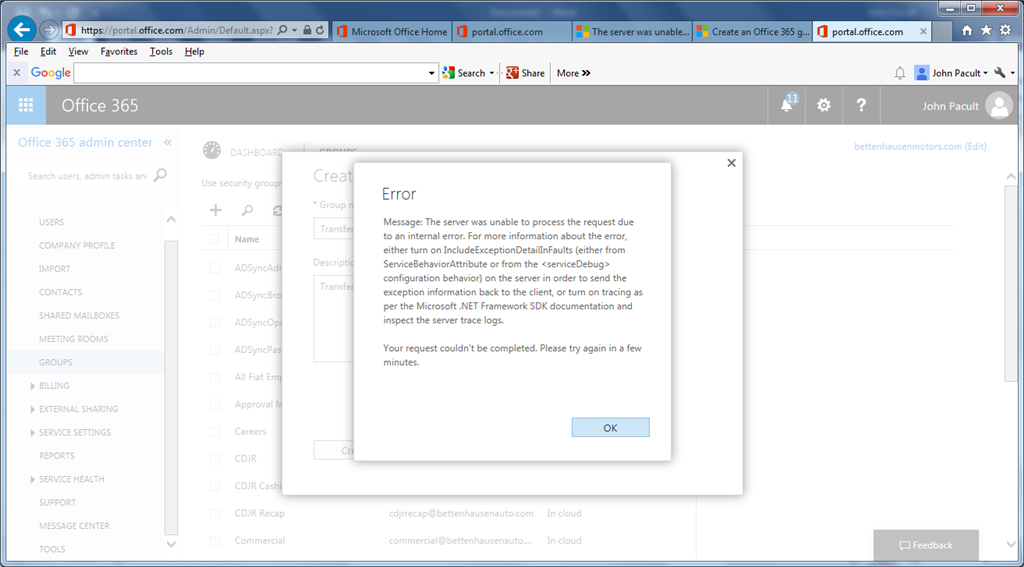Viewport: 1024px width, 567px height.
Task: Click the add group plus icon
Action: pos(216,210)
